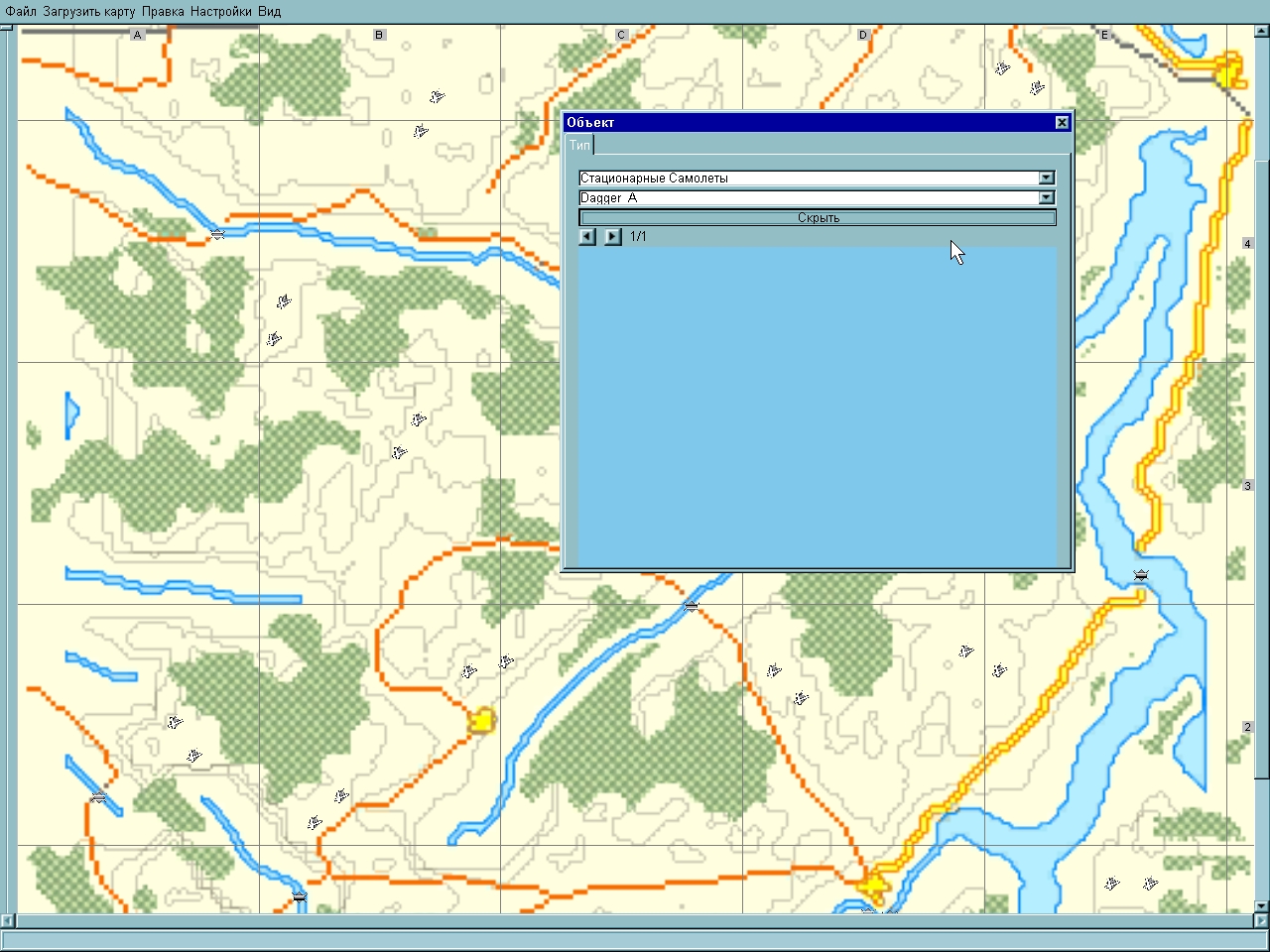Click grid column label A
The width and height of the screenshot is (1270, 952).
[138, 35]
